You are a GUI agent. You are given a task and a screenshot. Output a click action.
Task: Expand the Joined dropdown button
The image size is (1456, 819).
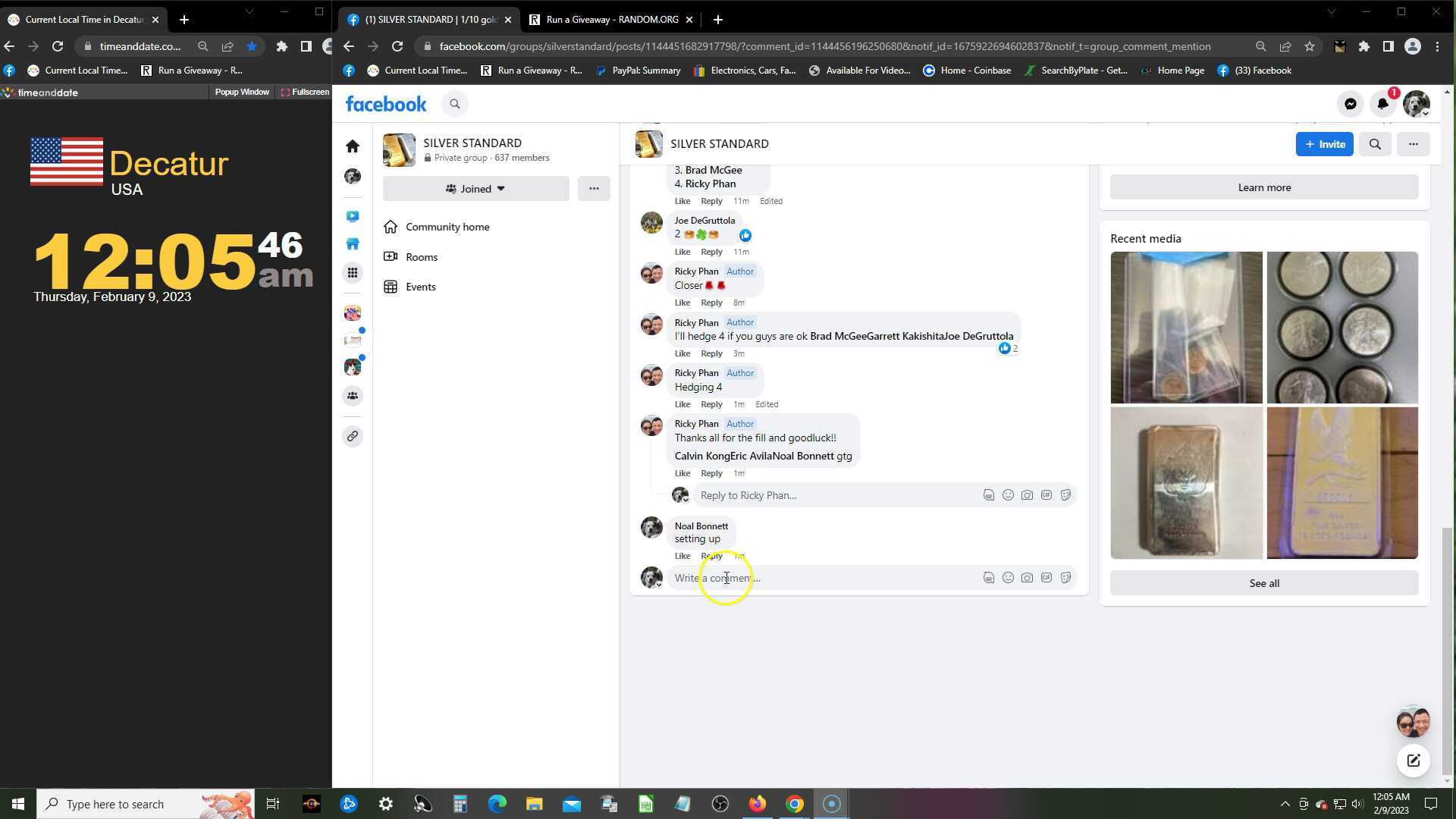pos(475,189)
